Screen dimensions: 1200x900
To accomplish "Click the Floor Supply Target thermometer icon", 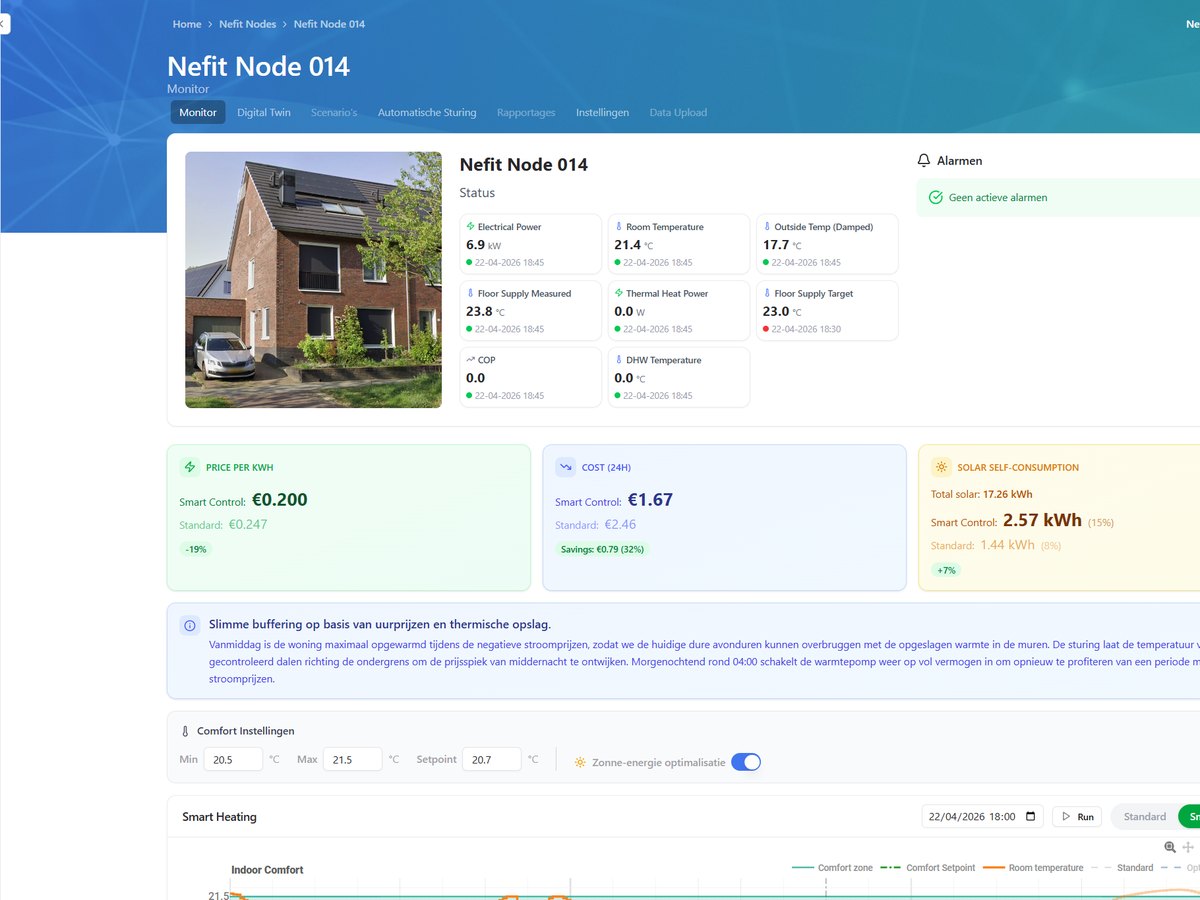I will pyautogui.click(x=767, y=293).
